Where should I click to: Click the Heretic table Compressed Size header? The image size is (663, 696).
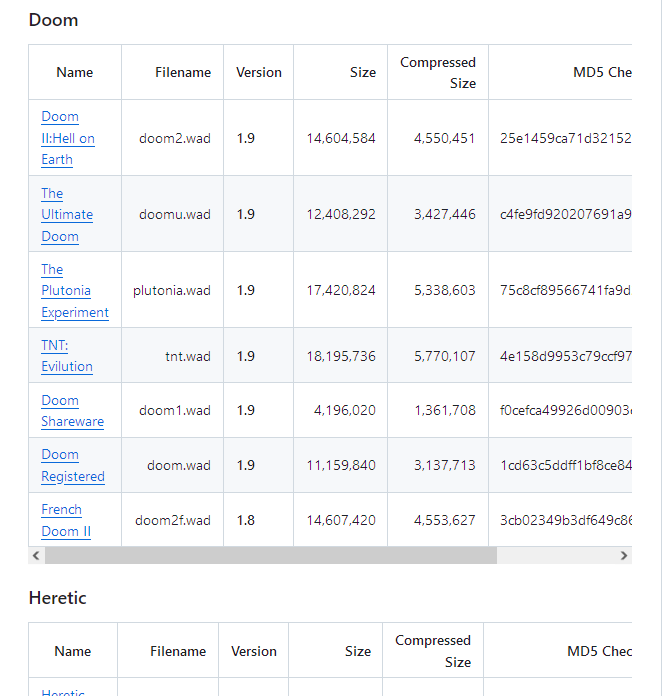[x=433, y=651]
